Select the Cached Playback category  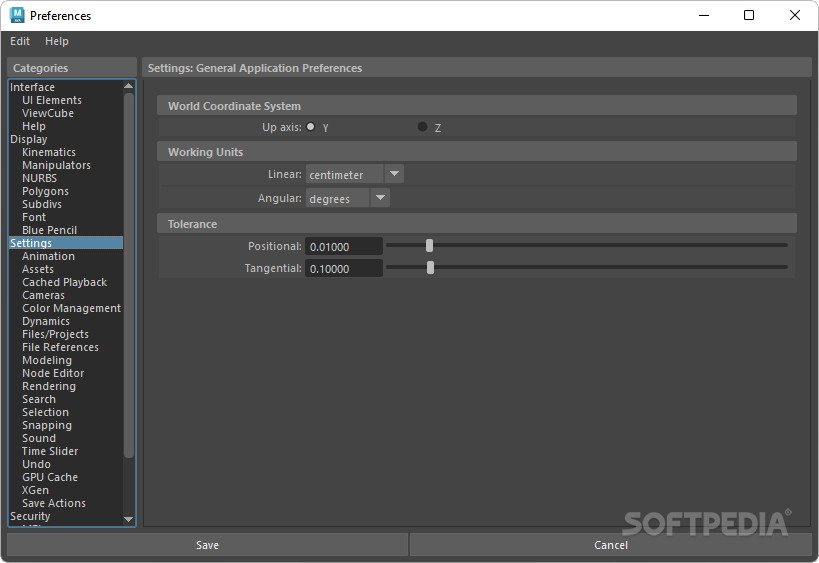[x=64, y=283]
